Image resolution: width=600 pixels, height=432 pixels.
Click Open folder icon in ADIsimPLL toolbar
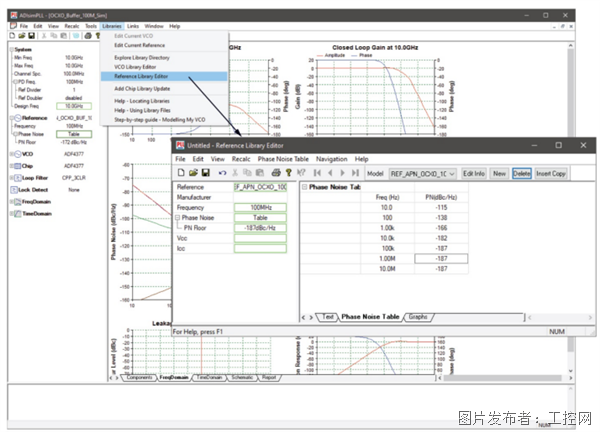coord(22,36)
